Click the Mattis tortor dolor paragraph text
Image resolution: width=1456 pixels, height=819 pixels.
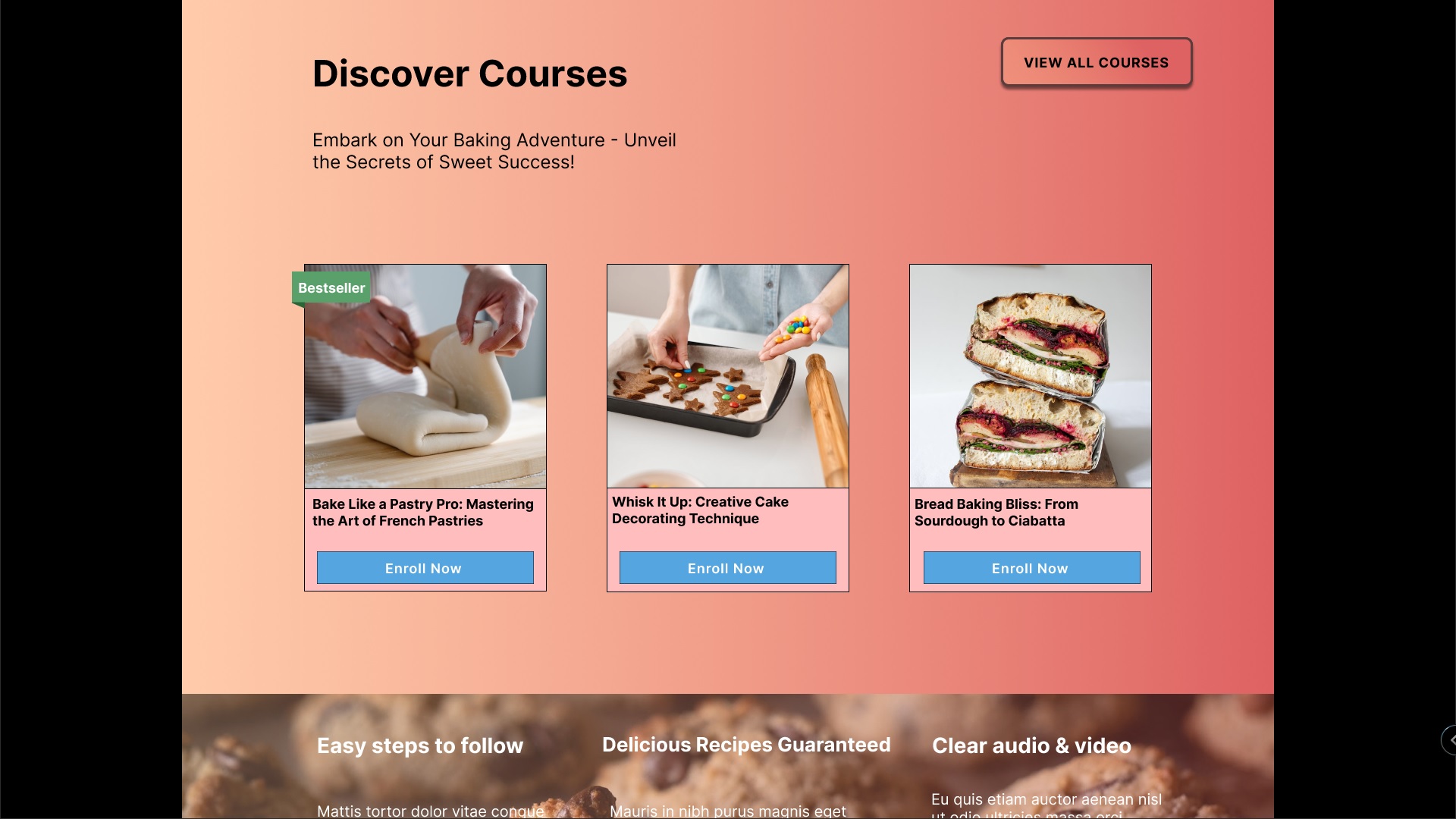[x=431, y=811]
